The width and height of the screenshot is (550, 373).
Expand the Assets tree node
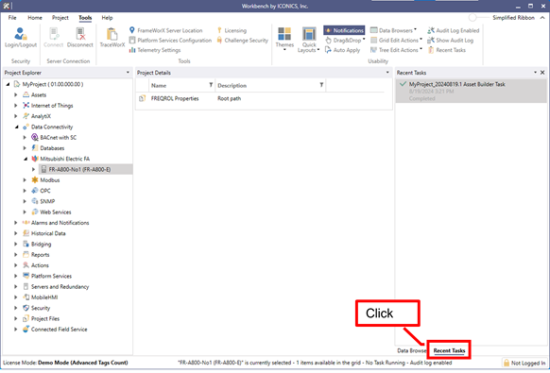point(15,95)
